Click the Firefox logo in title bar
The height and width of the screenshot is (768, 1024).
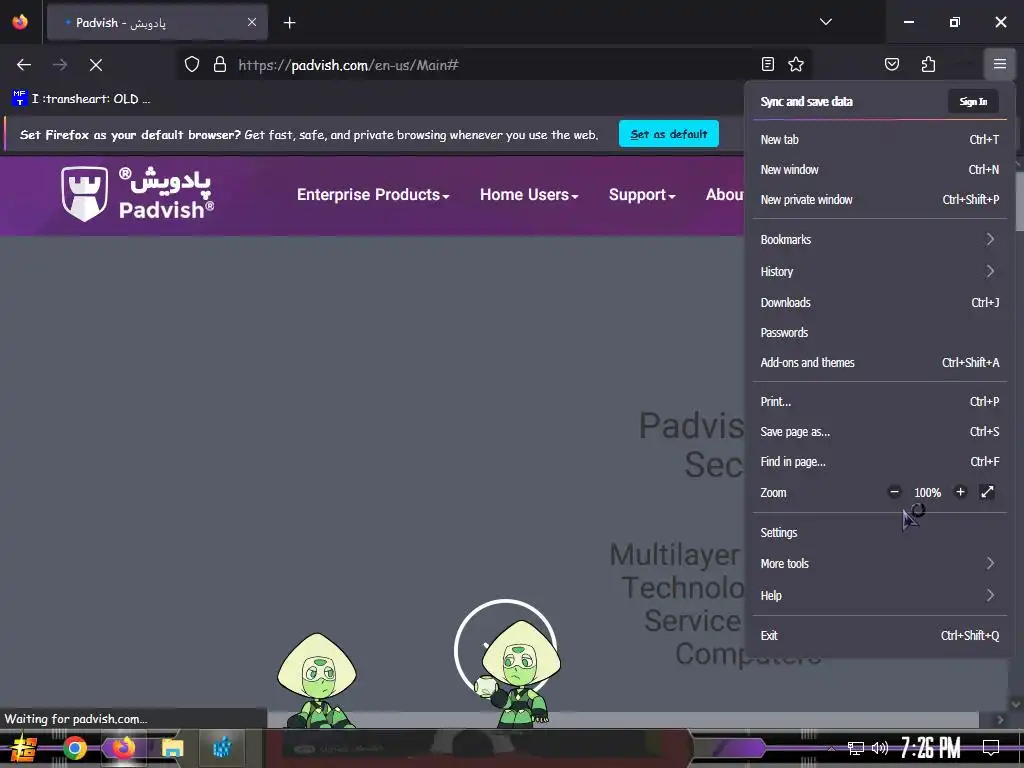[x=20, y=22]
